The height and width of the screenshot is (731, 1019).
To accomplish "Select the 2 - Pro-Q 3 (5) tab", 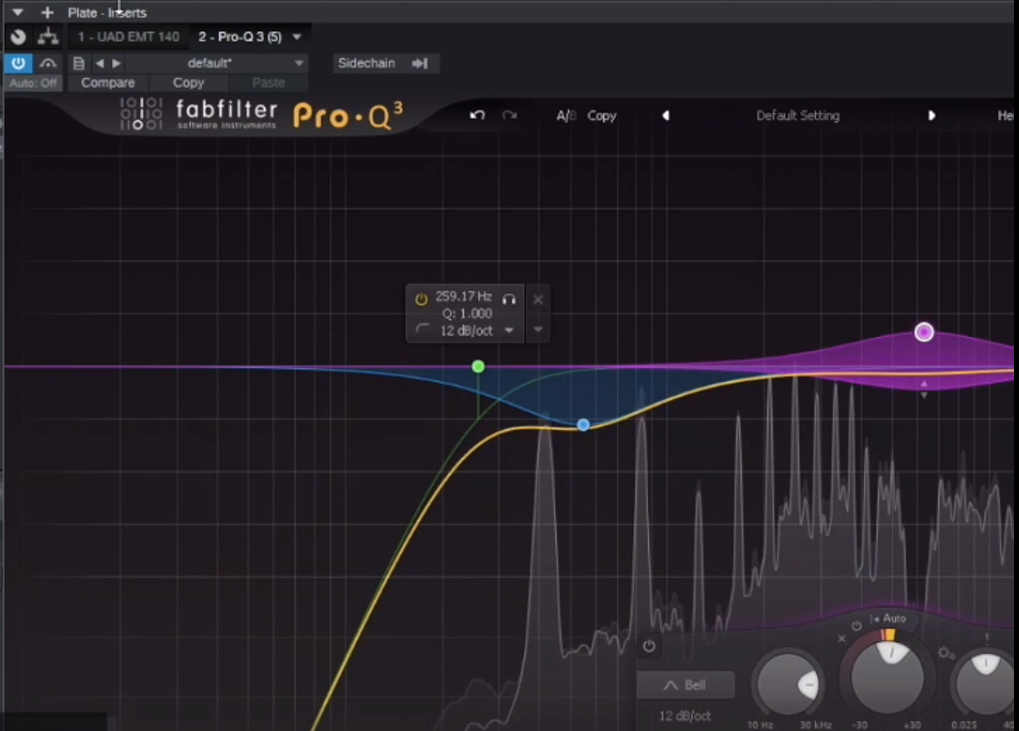I will click(240, 37).
